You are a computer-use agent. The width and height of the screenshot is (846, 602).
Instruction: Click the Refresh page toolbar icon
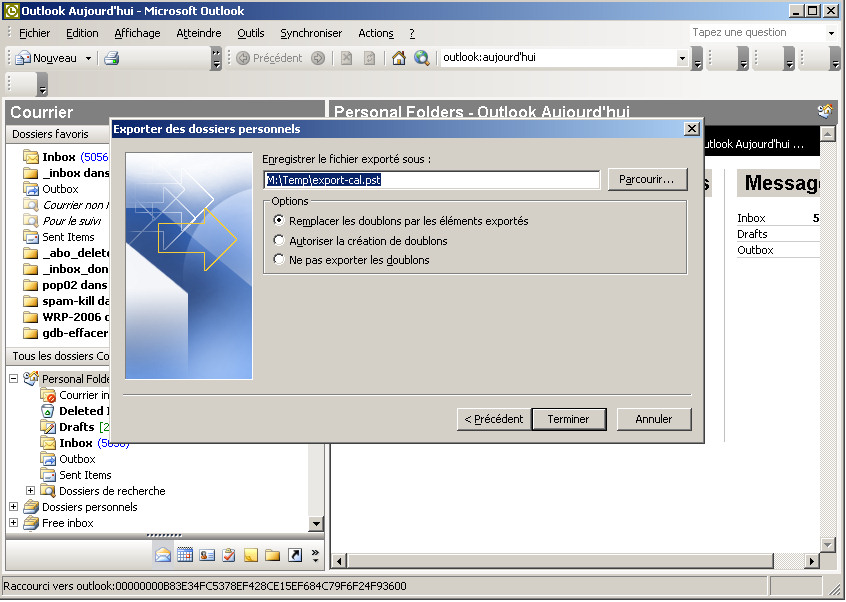(369, 58)
